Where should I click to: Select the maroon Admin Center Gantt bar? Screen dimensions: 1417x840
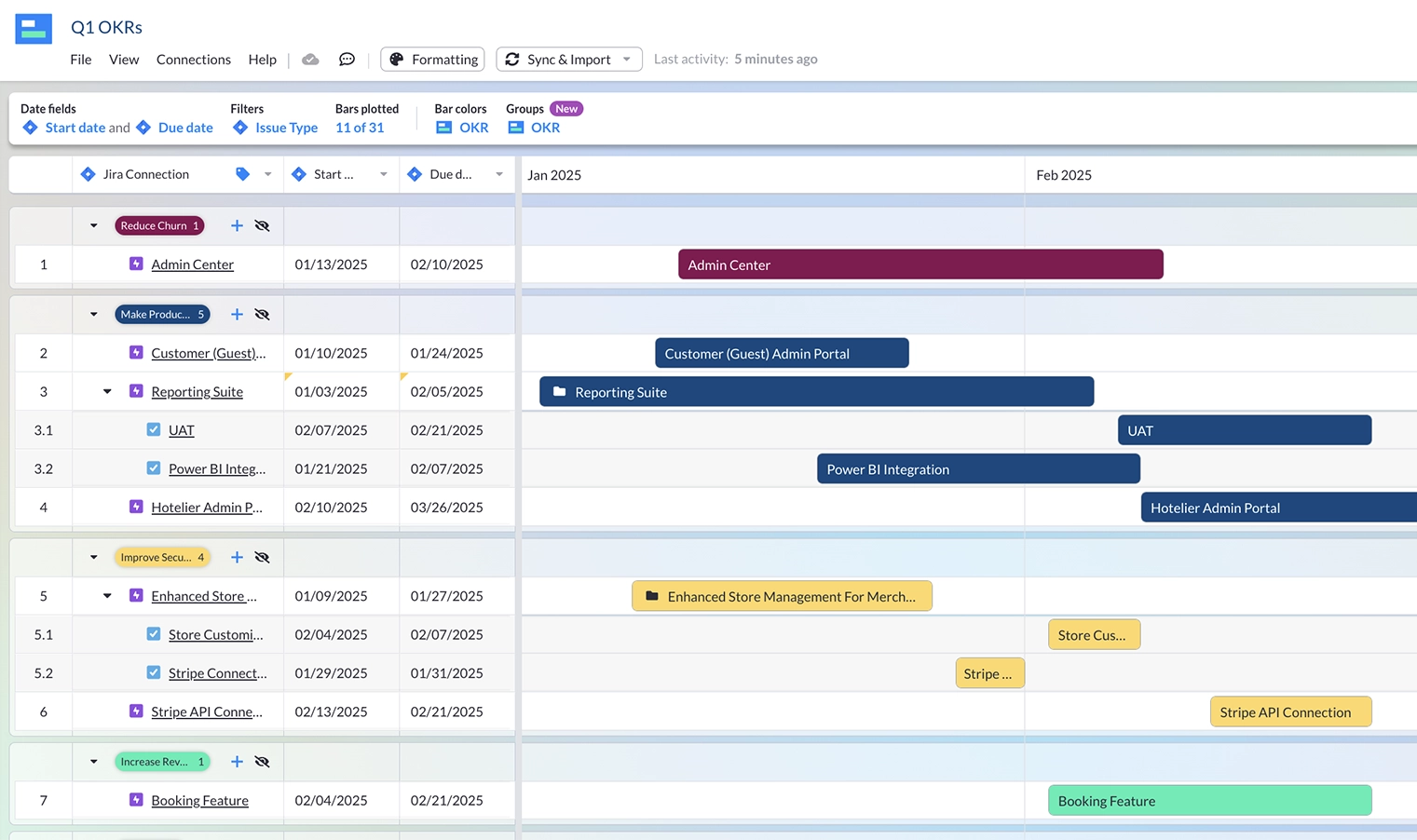tap(920, 264)
